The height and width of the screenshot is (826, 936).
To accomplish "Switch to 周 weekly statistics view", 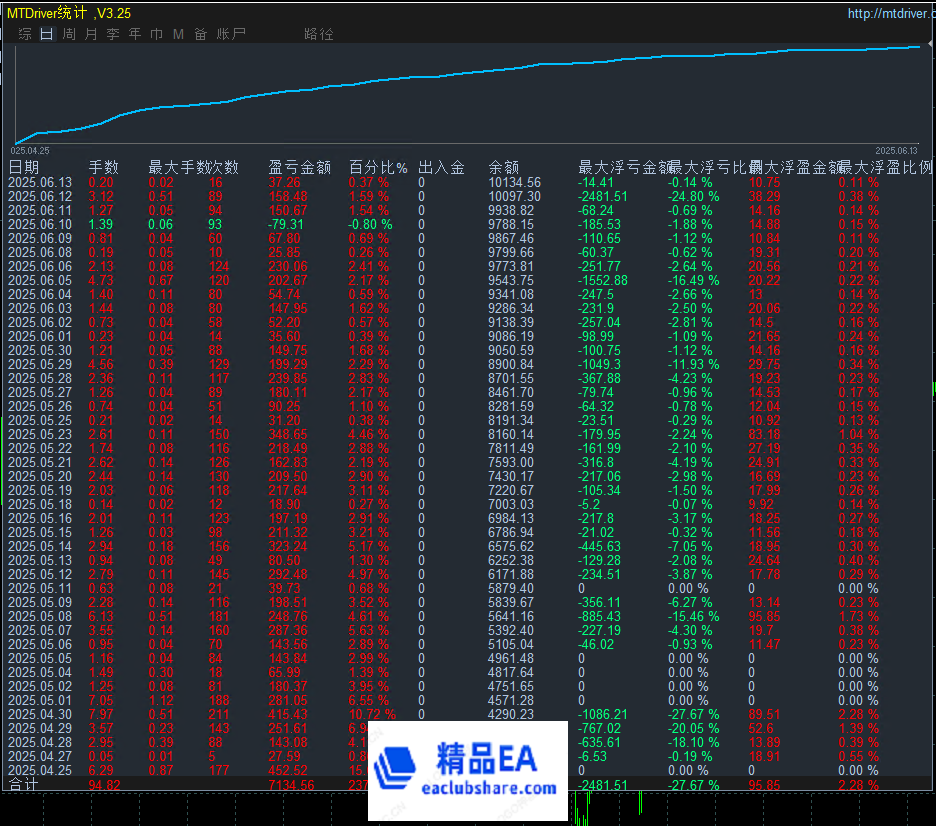I will point(69,33).
